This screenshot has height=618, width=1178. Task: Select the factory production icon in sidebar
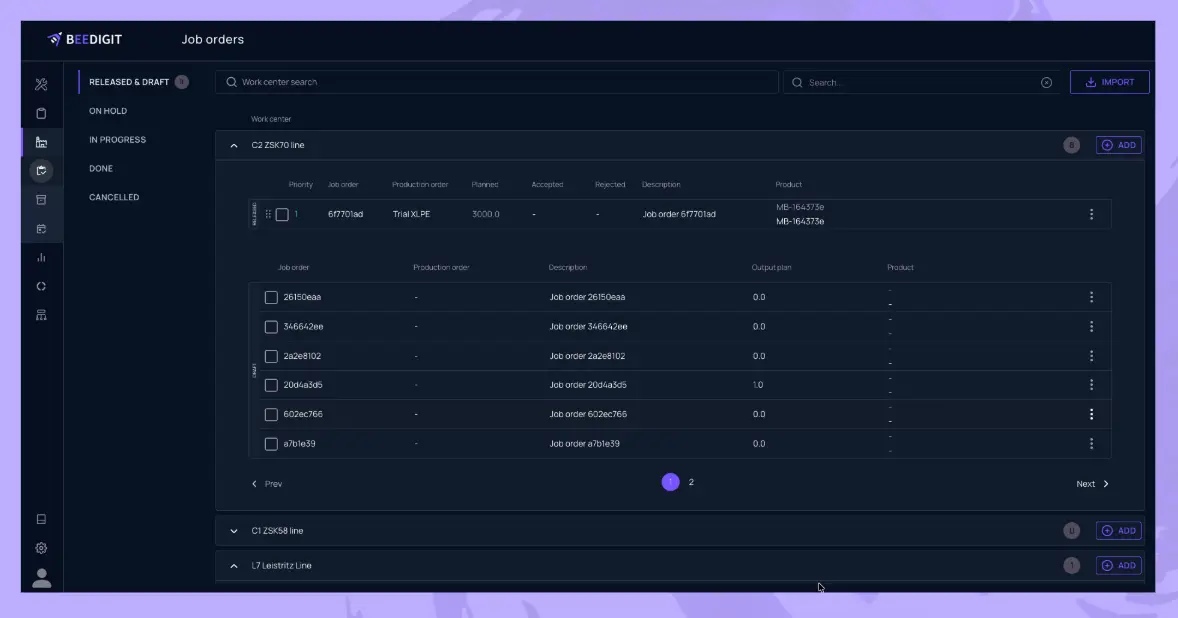pos(41,142)
